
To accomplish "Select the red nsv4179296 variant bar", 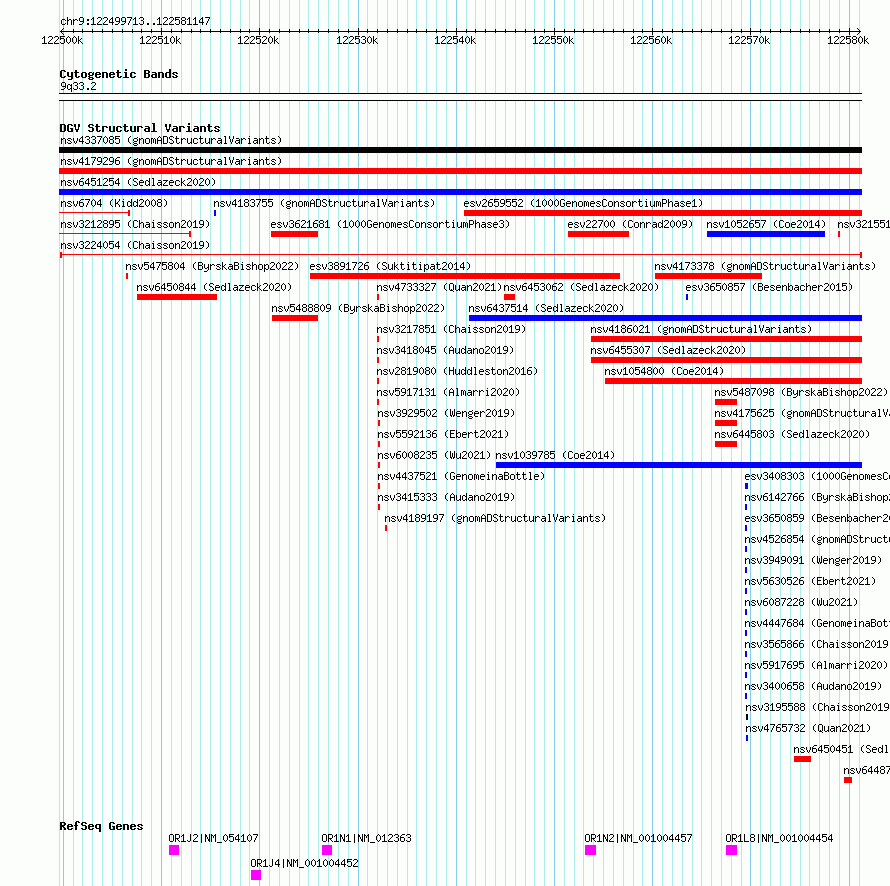I will (x=460, y=171).
